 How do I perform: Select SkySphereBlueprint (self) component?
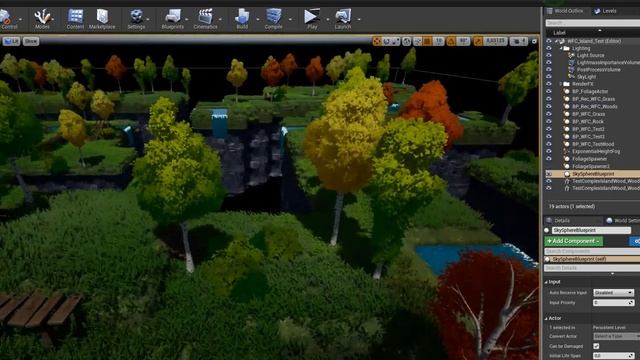click(x=592, y=259)
